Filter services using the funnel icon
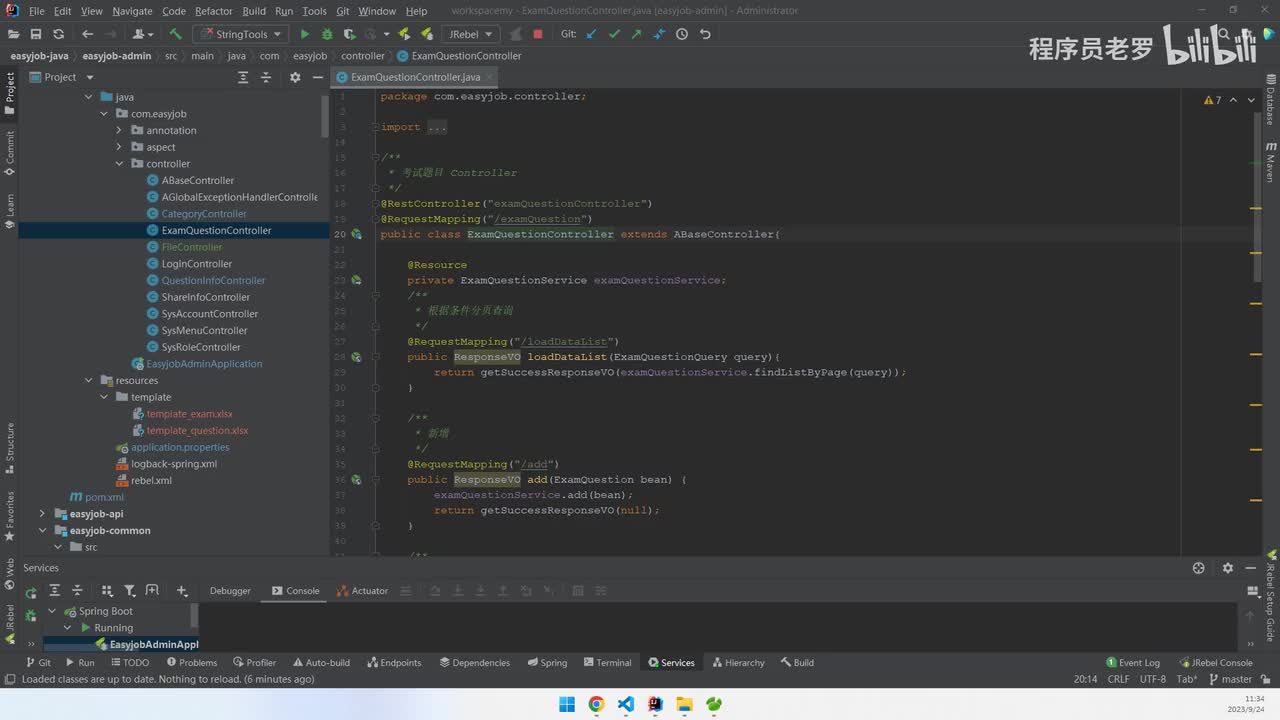1280x720 pixels. click(x=130, y=591)
